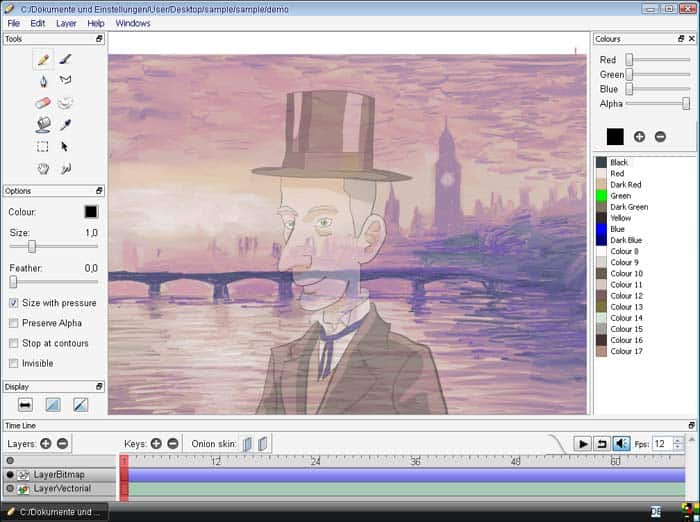Select the Eraser tool
Image resolution: width=700 pixels, height=522 pixels.
pyautogui.click(x=43, y=103)
